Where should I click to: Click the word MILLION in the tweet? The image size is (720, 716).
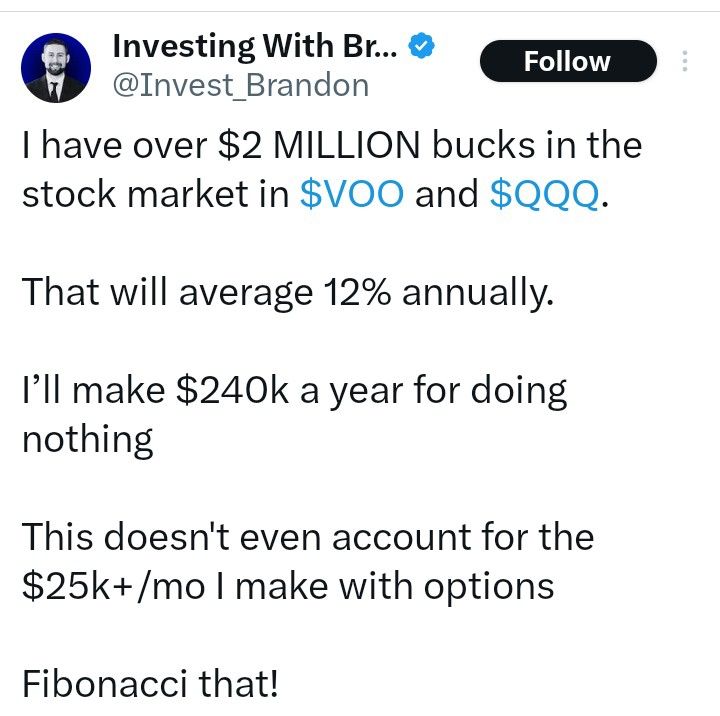(x=346, y=146)
